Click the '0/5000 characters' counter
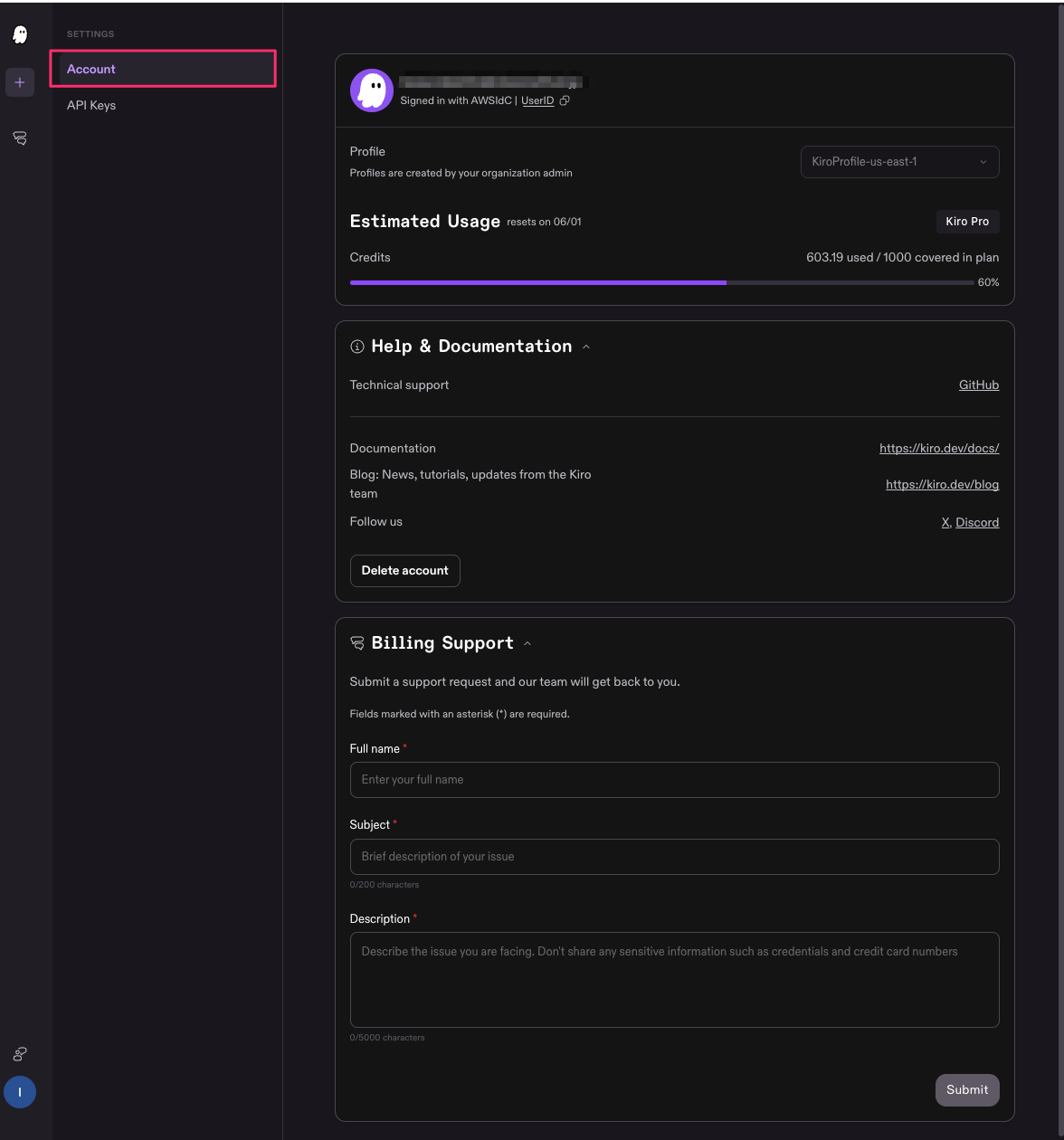 387,1038
